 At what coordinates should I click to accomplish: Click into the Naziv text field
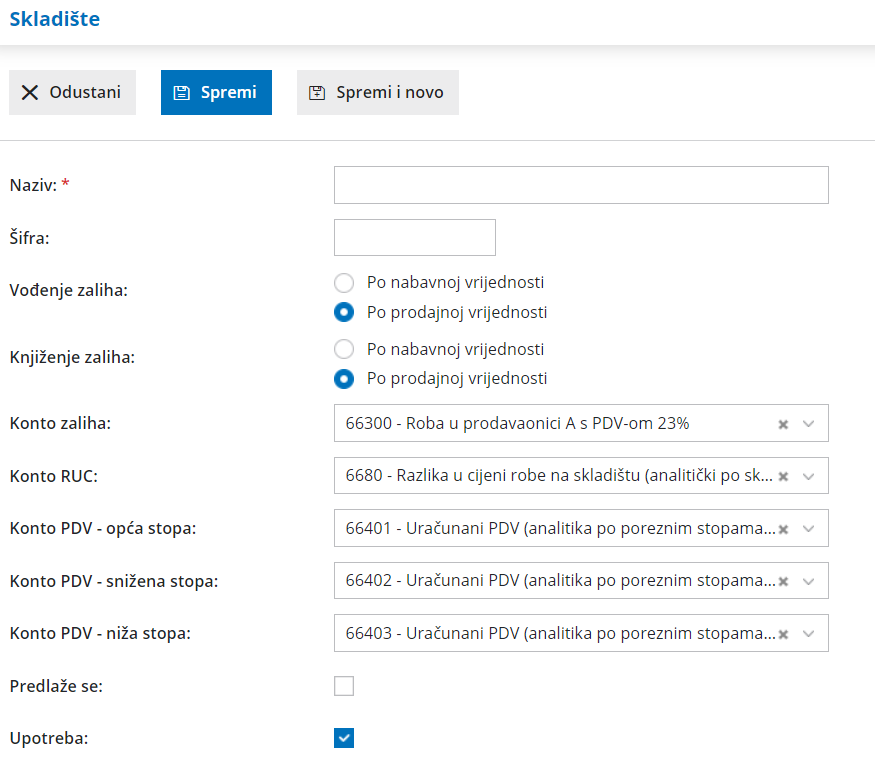[x=581, y=185]
